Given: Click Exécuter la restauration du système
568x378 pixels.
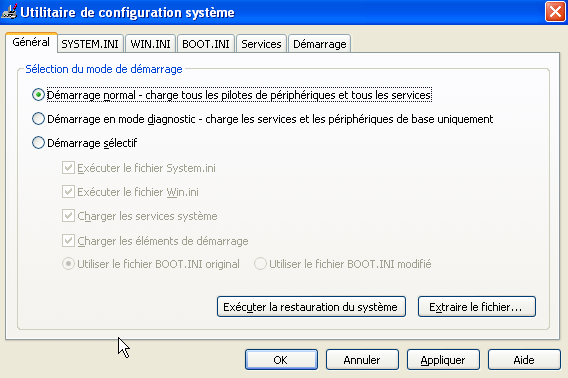Looking at the screenshot, I should click(311, 307).
